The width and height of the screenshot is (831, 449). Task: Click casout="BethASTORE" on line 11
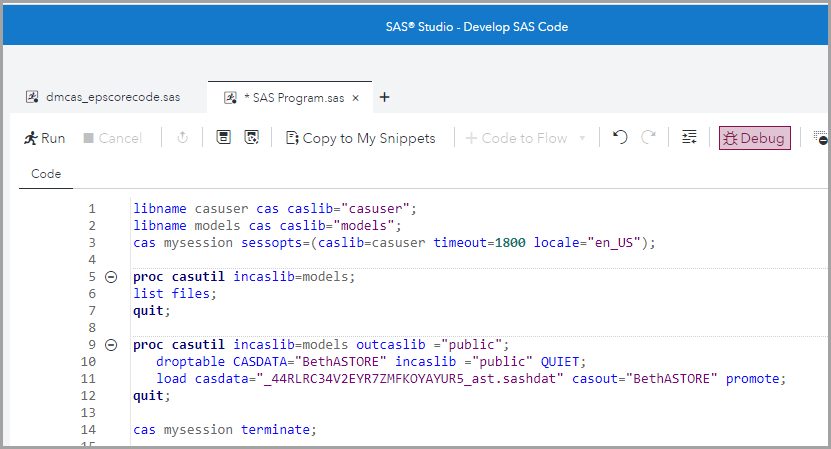[644, 378]
